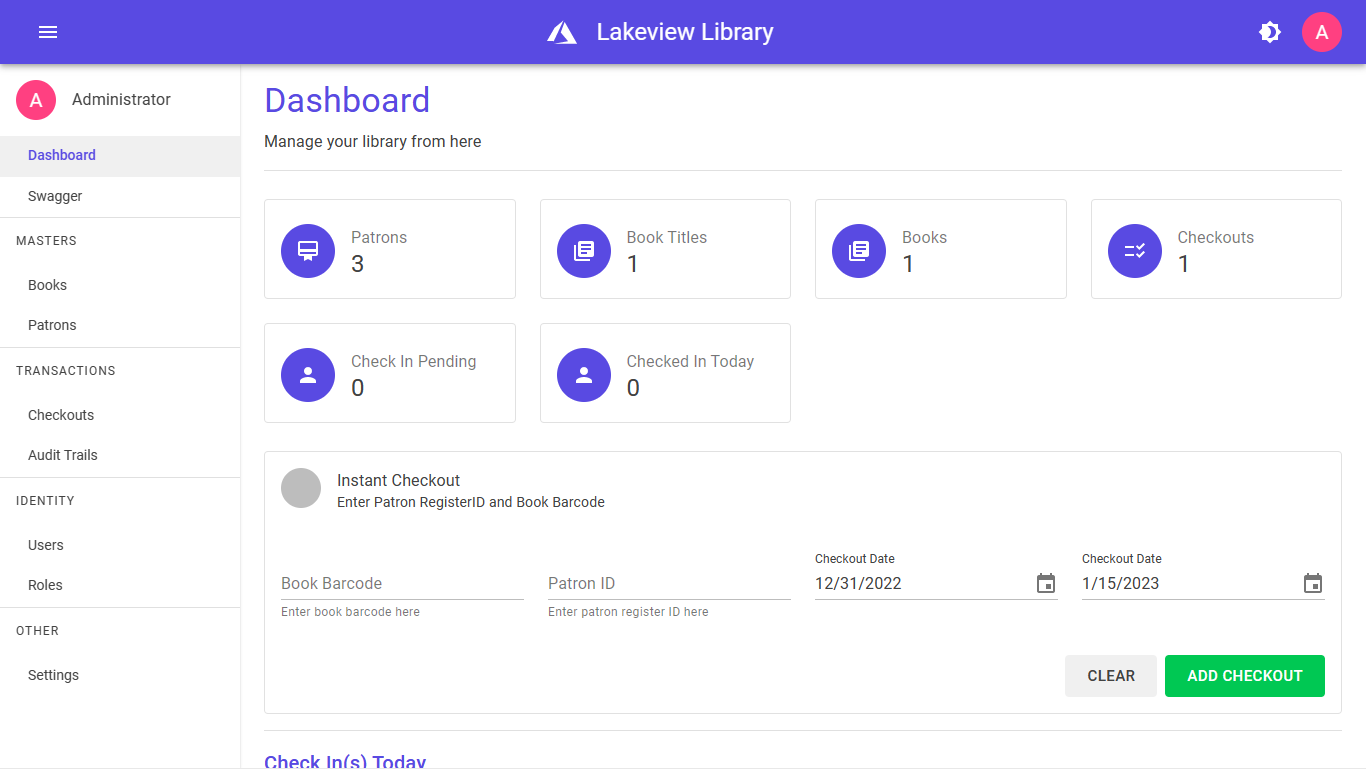
Task: Open Settings under Other
Action: [x=120, y=675]
